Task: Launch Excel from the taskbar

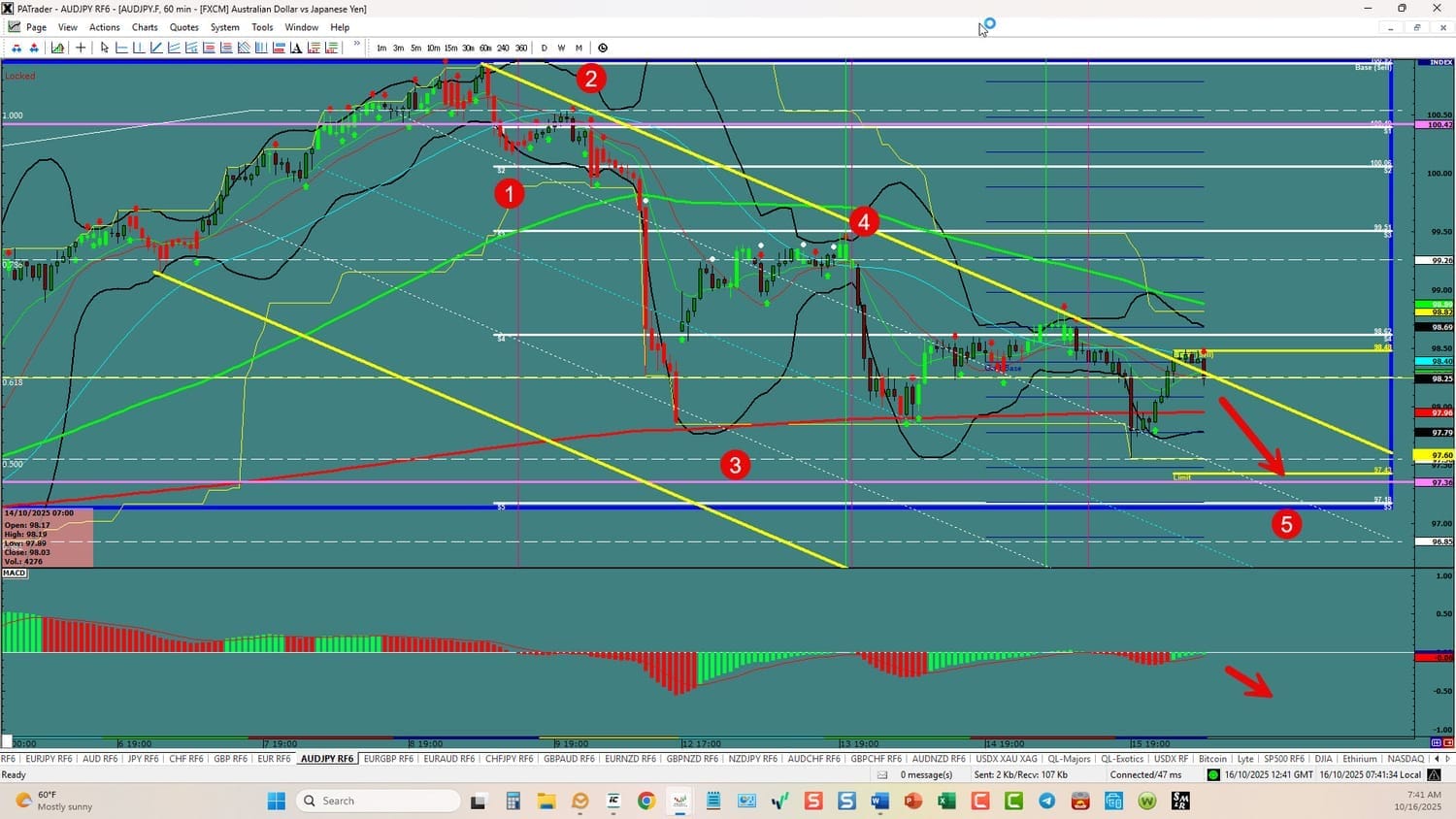Action: [x=946, y=801]
